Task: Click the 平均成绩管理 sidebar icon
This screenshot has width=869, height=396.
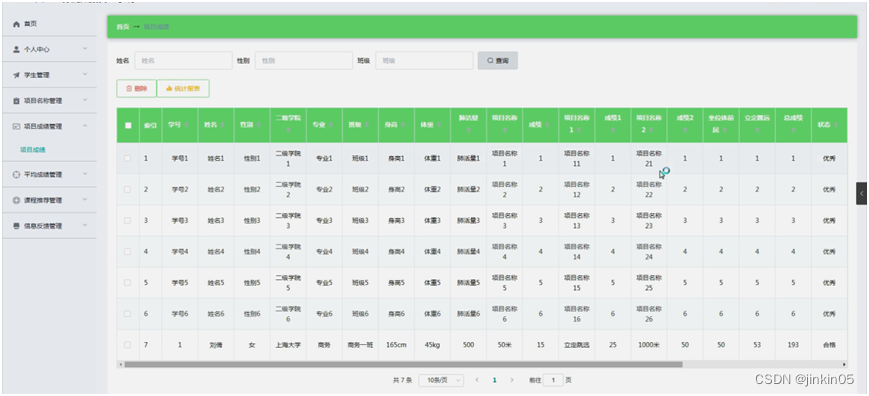Action: click(x=16, y=174)
